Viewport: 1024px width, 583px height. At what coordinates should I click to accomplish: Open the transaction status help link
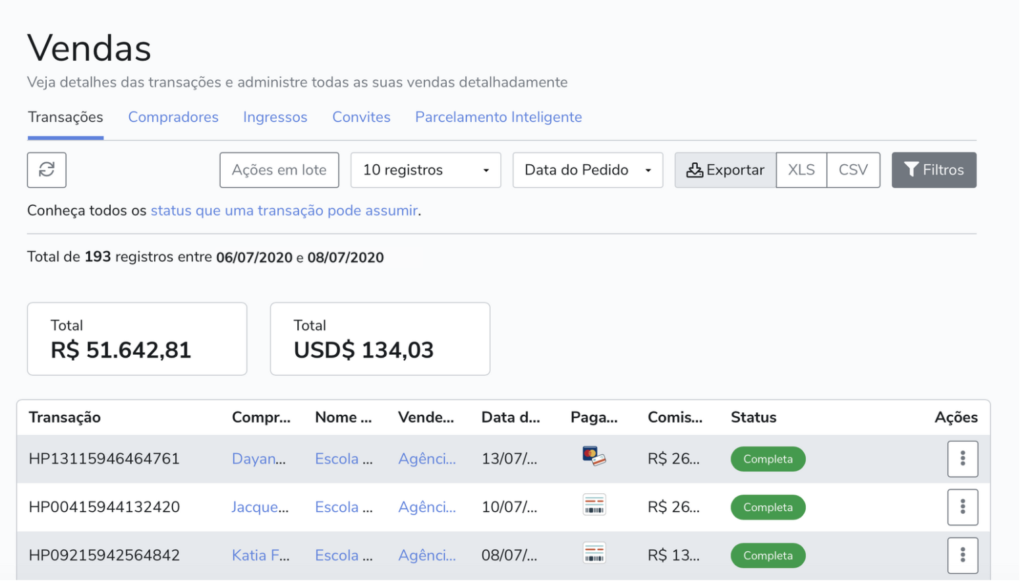[x=284, y=211]
